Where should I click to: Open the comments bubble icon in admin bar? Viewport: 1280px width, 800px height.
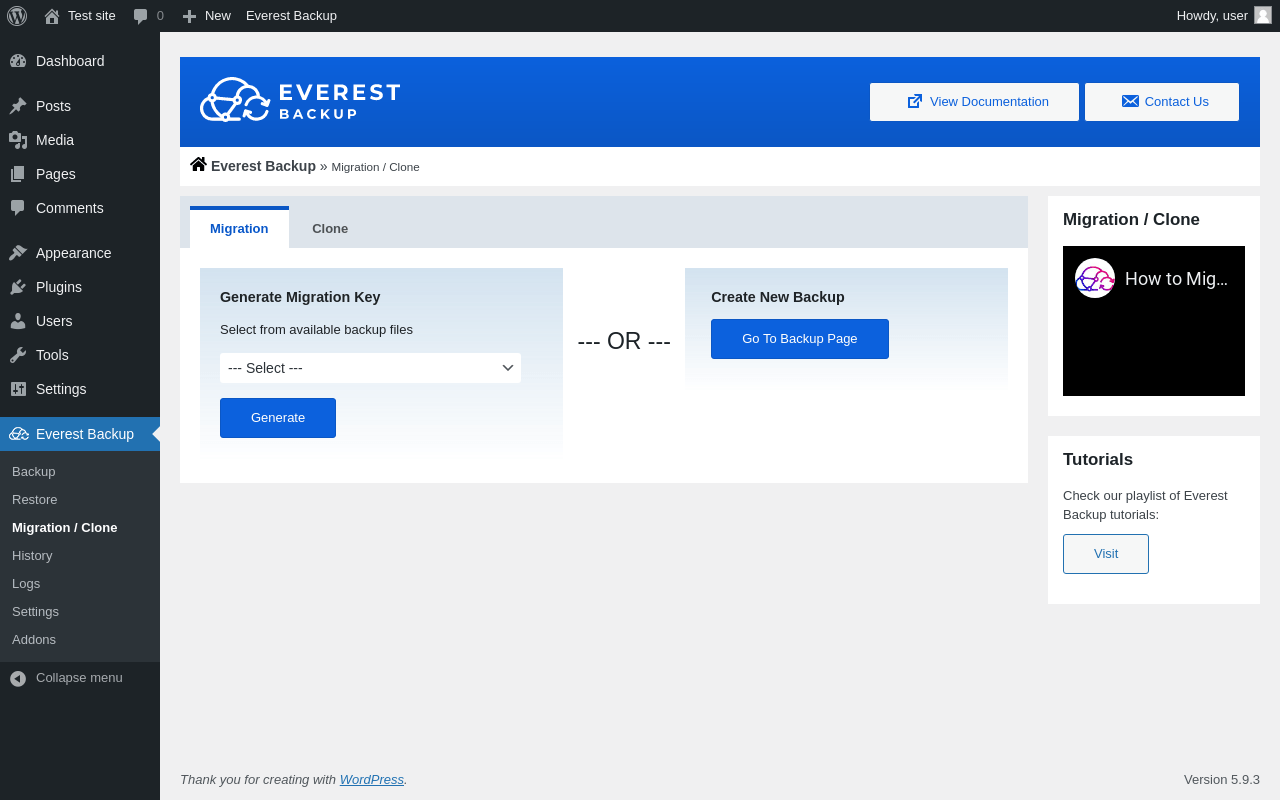pos(141,16)
